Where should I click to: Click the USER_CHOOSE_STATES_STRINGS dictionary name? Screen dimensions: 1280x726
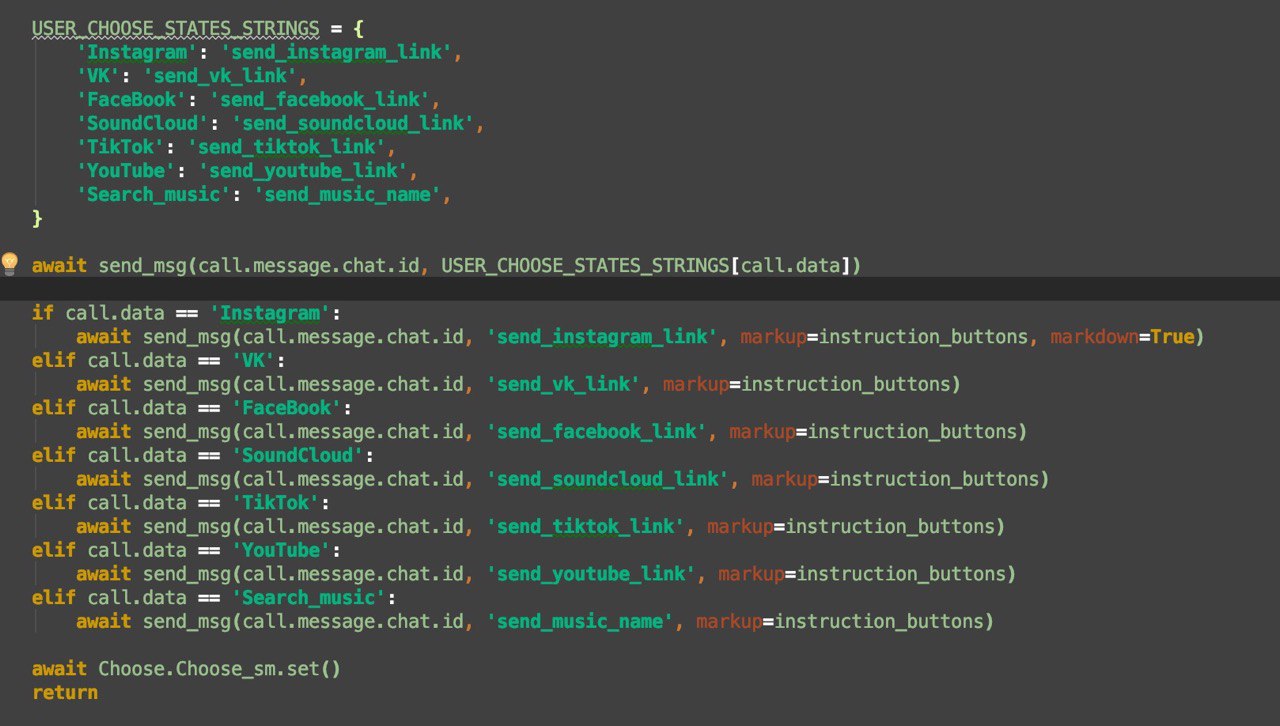tap(175, 28)
